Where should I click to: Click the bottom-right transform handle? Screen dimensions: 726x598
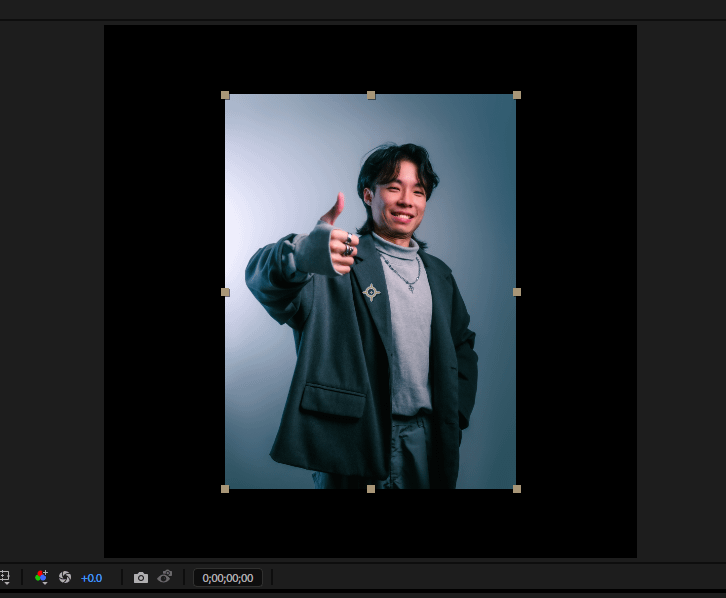517,489
